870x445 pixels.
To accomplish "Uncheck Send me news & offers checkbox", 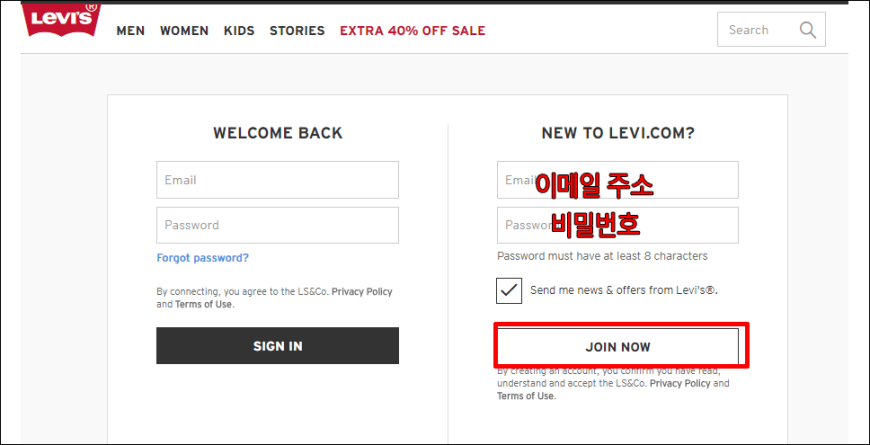I will [509, 291].
